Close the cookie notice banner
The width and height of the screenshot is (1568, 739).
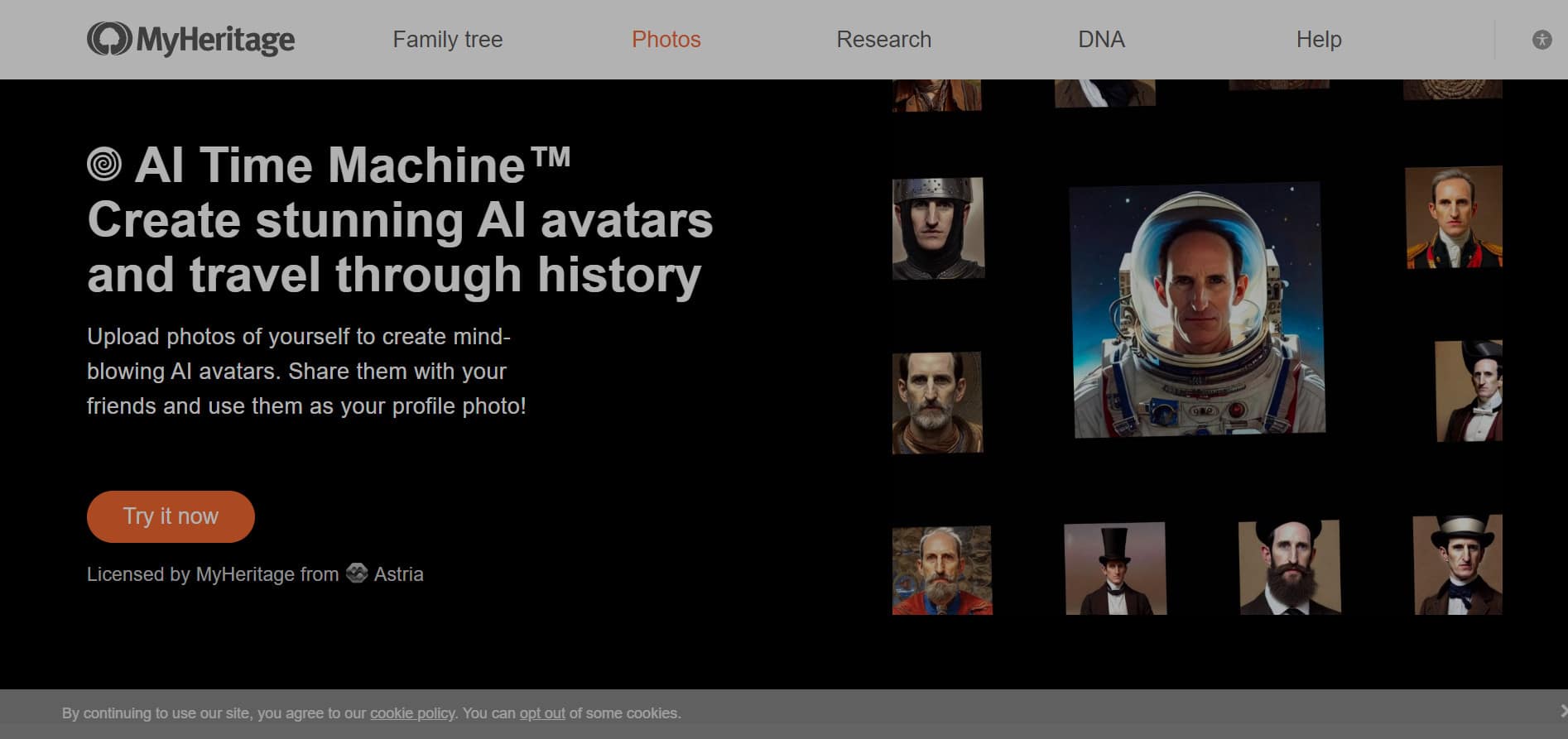(1562, 711)
